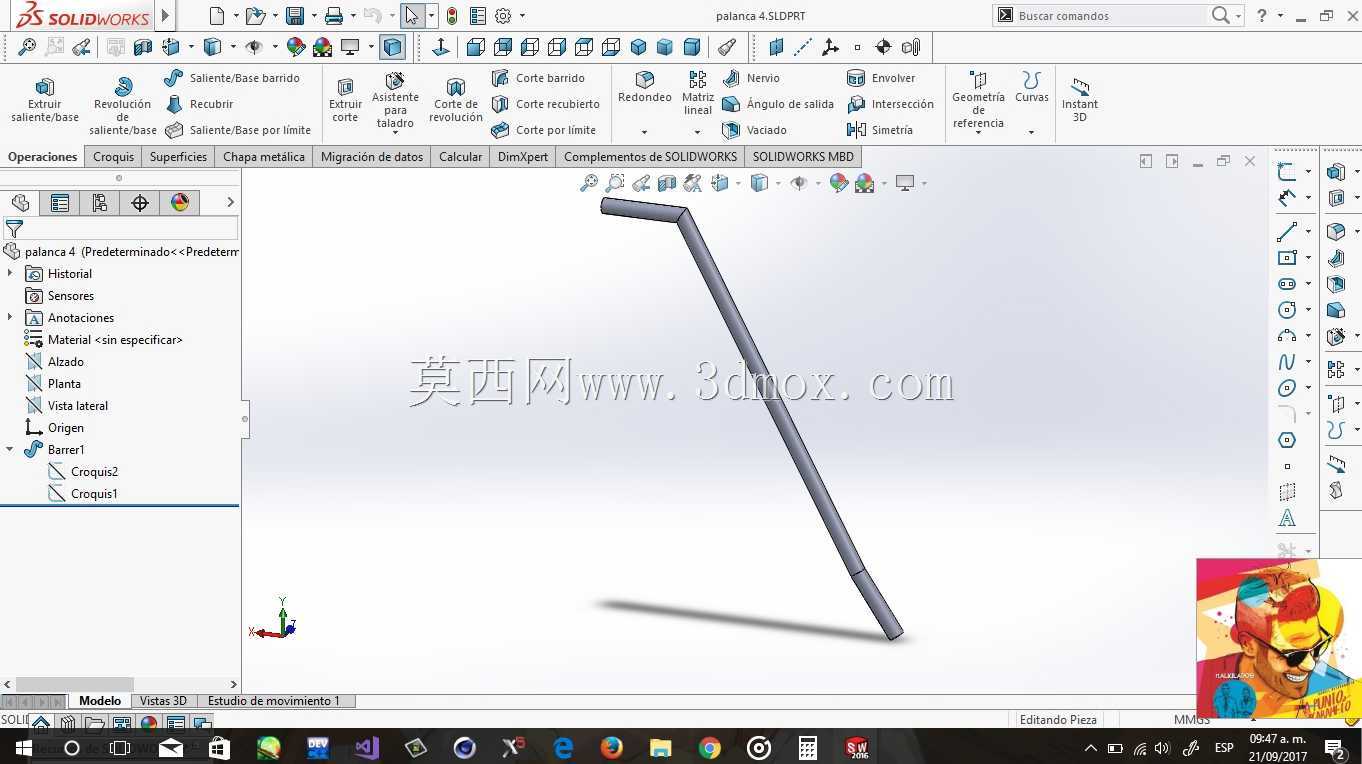Click the Open file icon

click(255, 15)
